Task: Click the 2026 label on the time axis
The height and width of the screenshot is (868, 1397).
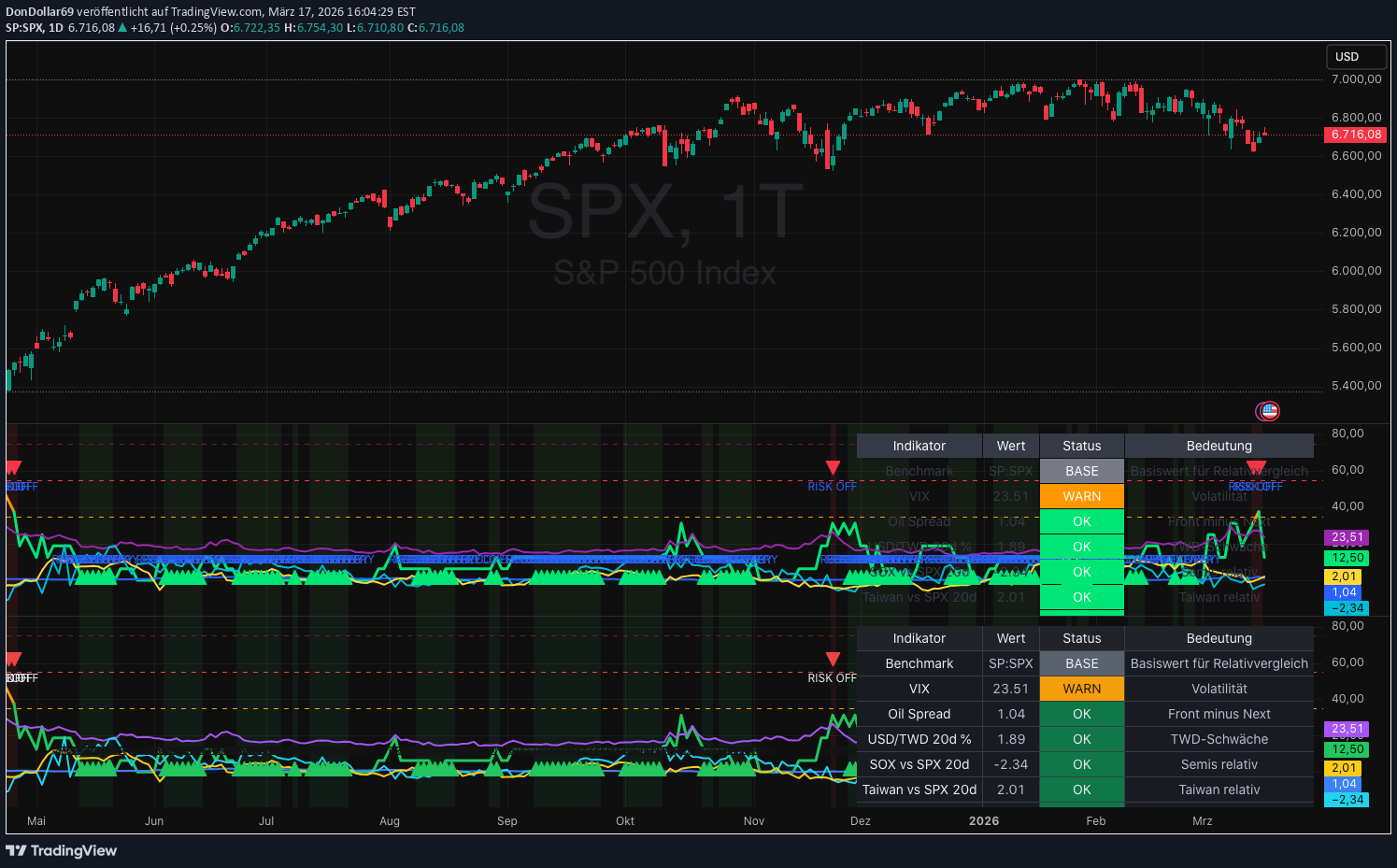Action: coord(983,821)
